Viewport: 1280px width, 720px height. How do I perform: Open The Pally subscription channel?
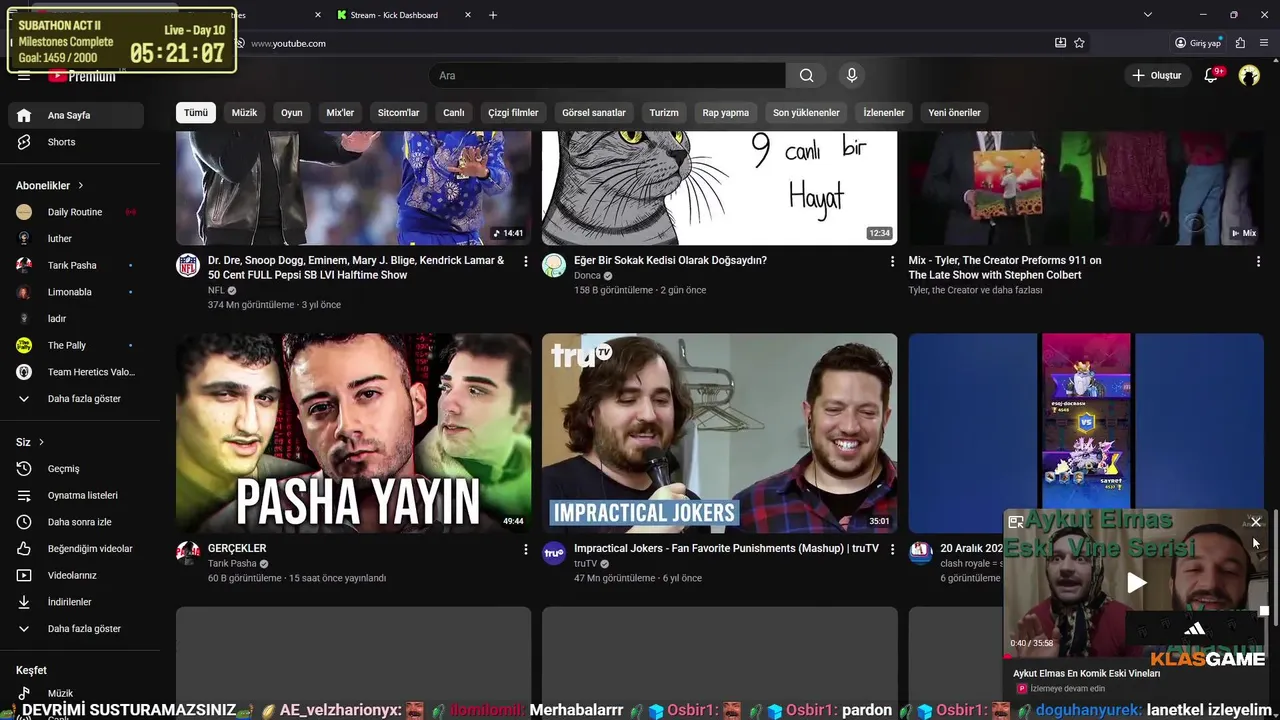pyautogui.click(x=76, y=345)
